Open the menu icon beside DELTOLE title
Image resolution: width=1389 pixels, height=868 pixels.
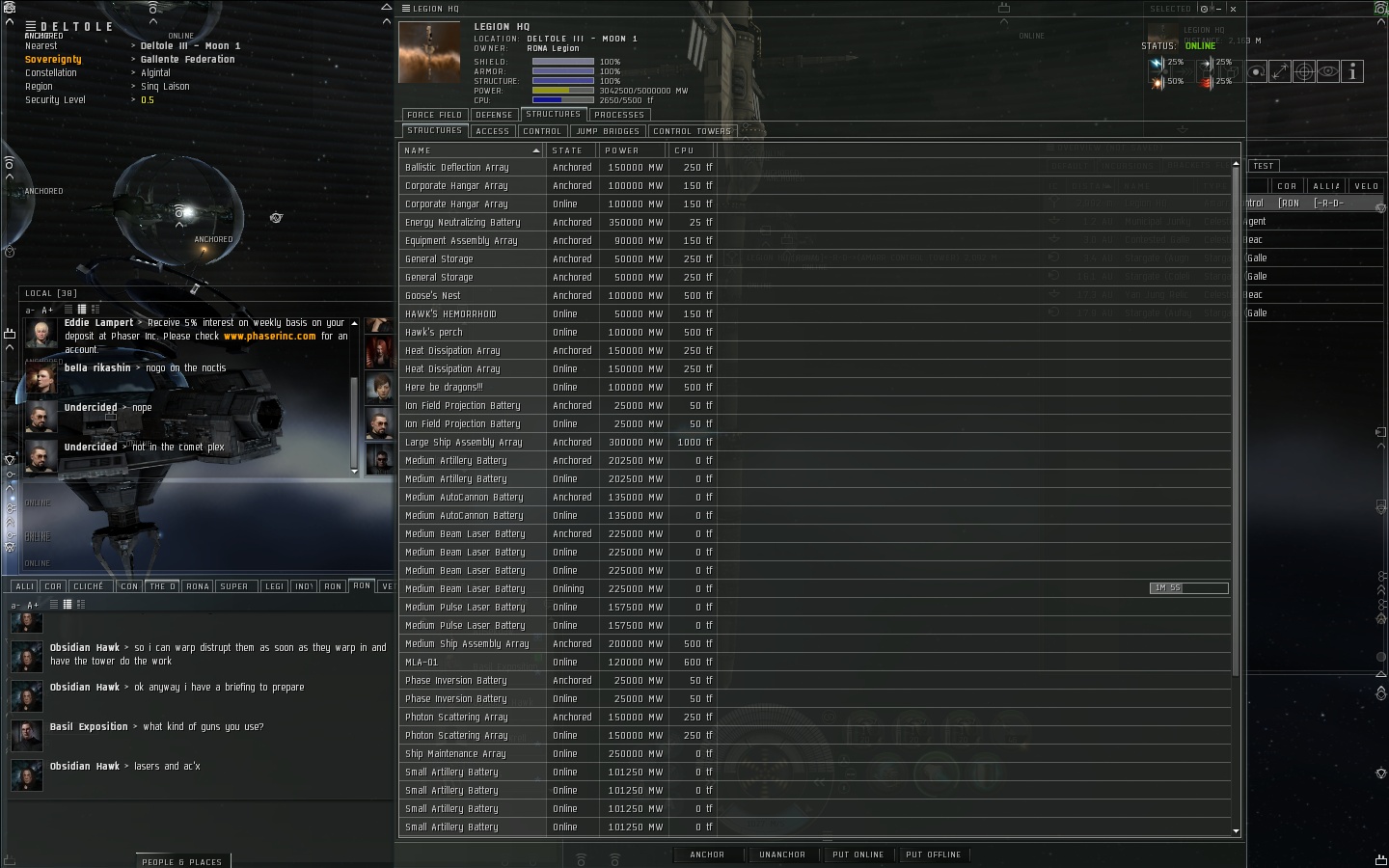click(x=31, y=26)
